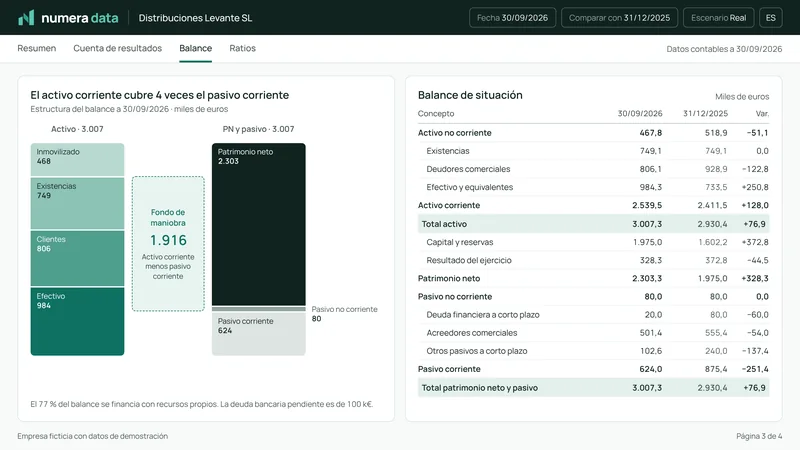Select the Balance tab
800x450 pixels.
195,48
